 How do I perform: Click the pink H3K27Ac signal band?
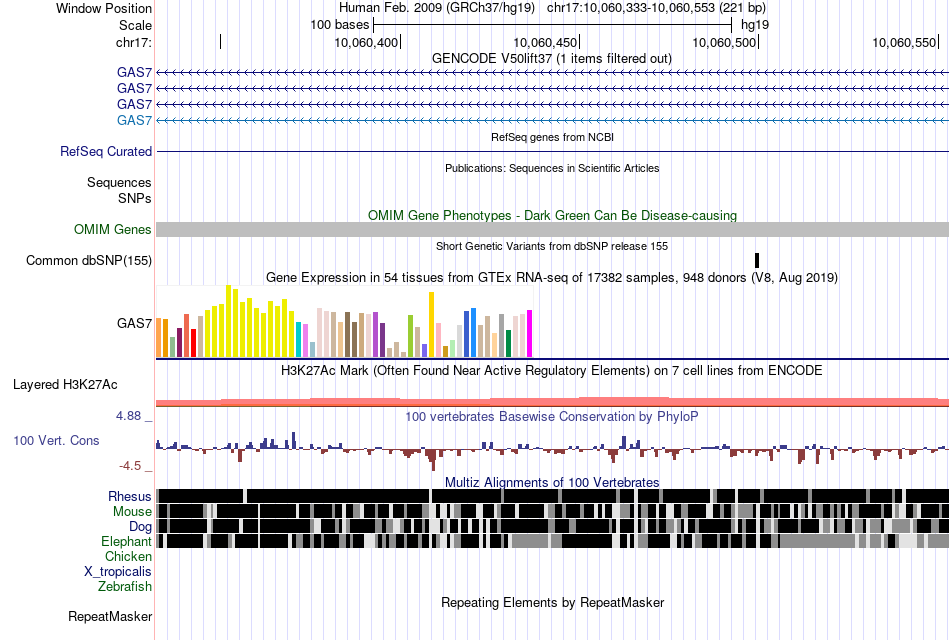coord(553,402)
